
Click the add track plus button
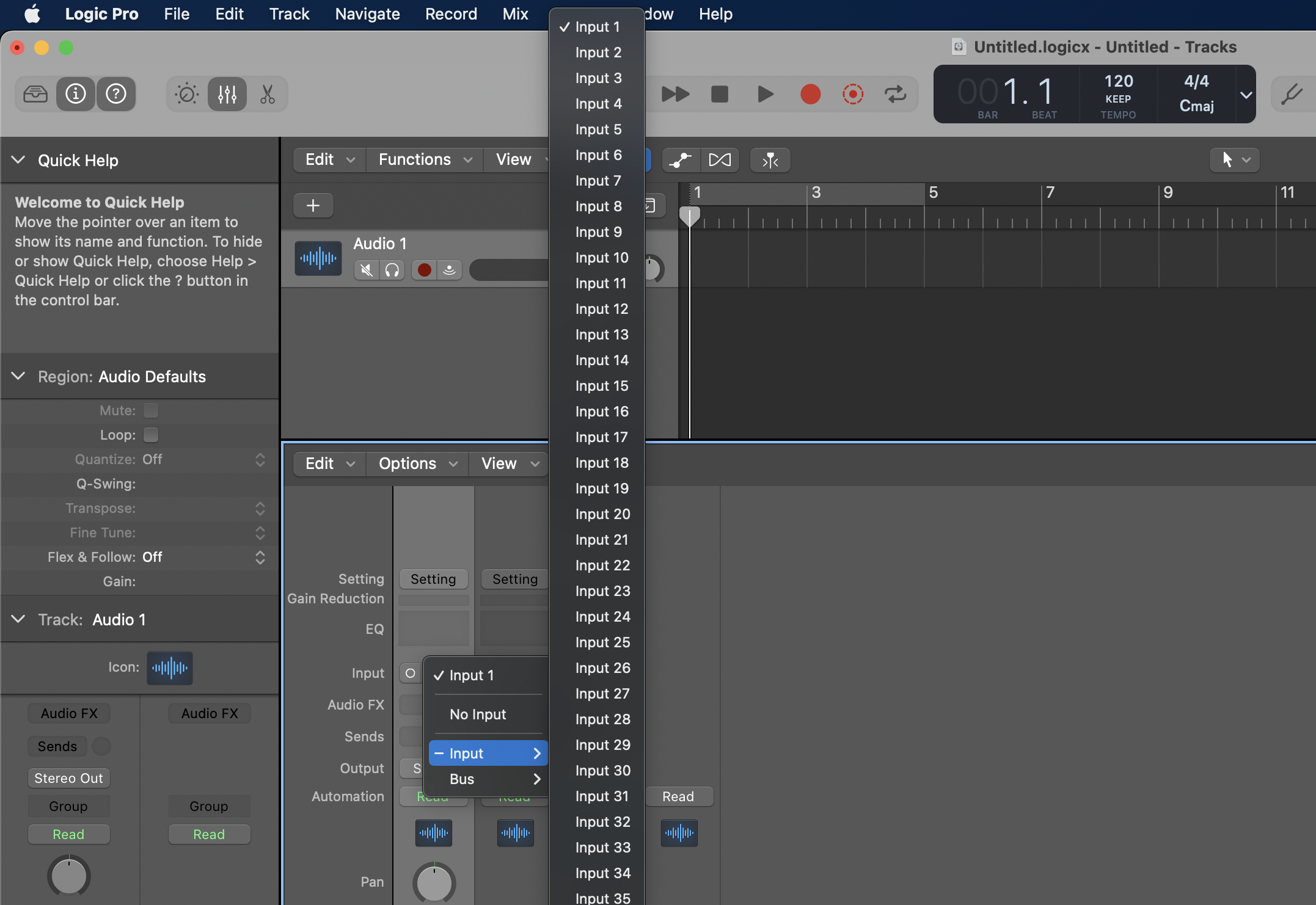click(313, 206)
